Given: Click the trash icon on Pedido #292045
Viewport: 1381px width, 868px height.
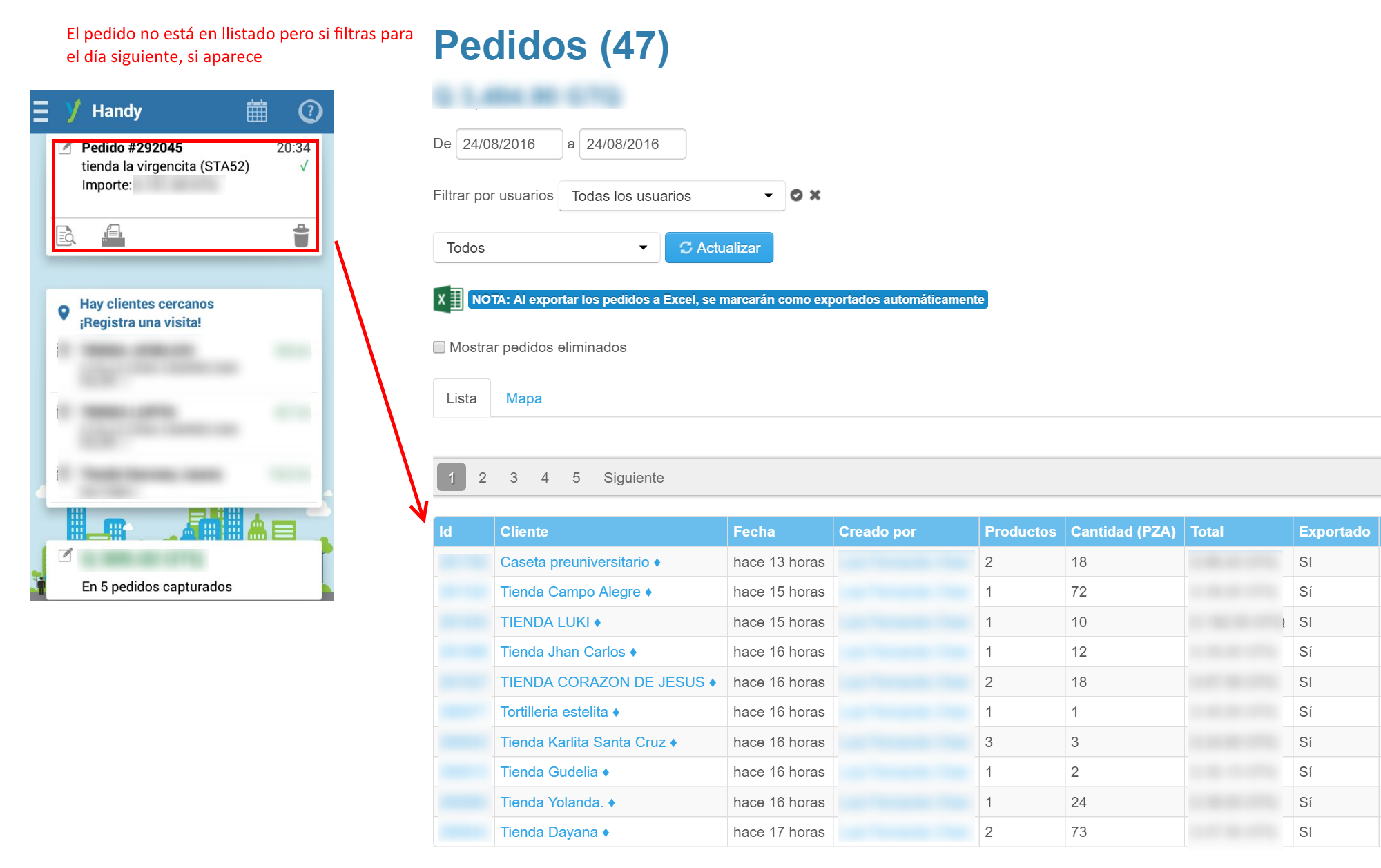Looking at the screenshot, I should (301, 235).
